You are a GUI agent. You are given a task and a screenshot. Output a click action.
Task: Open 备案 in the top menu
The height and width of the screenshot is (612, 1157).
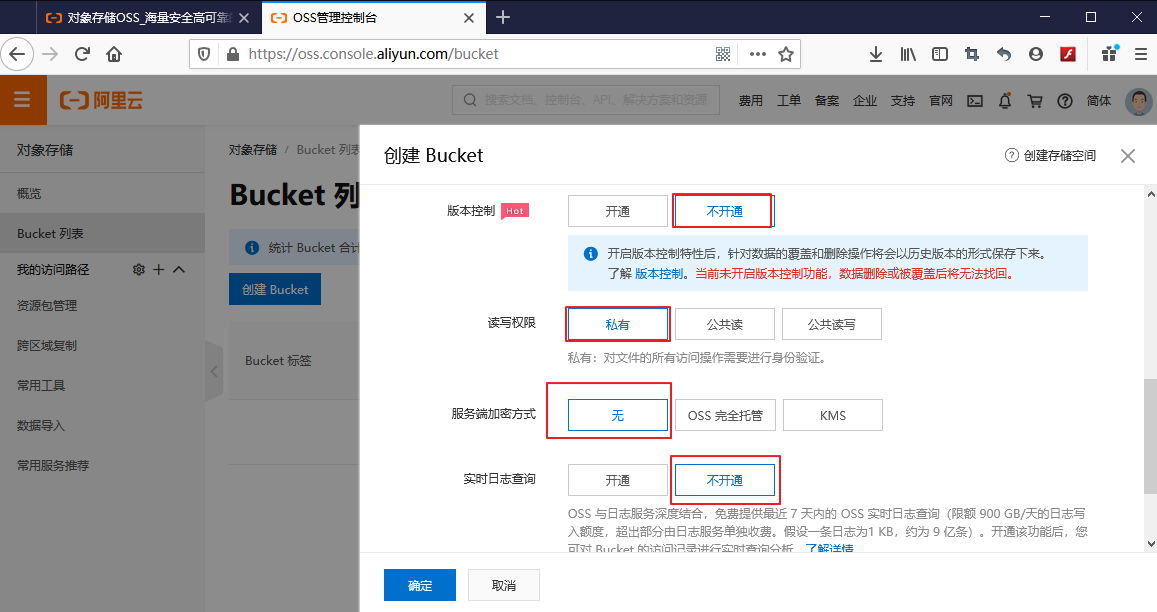(826, 101)
